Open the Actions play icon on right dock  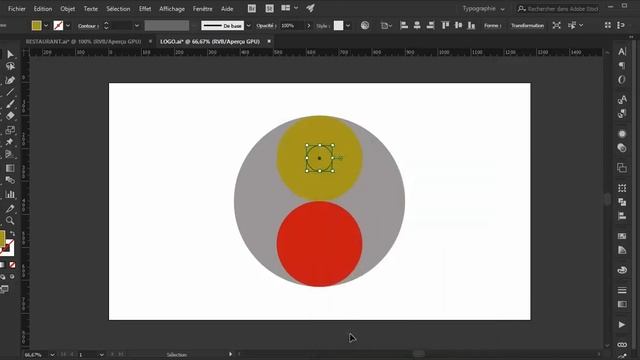point(622,325)
